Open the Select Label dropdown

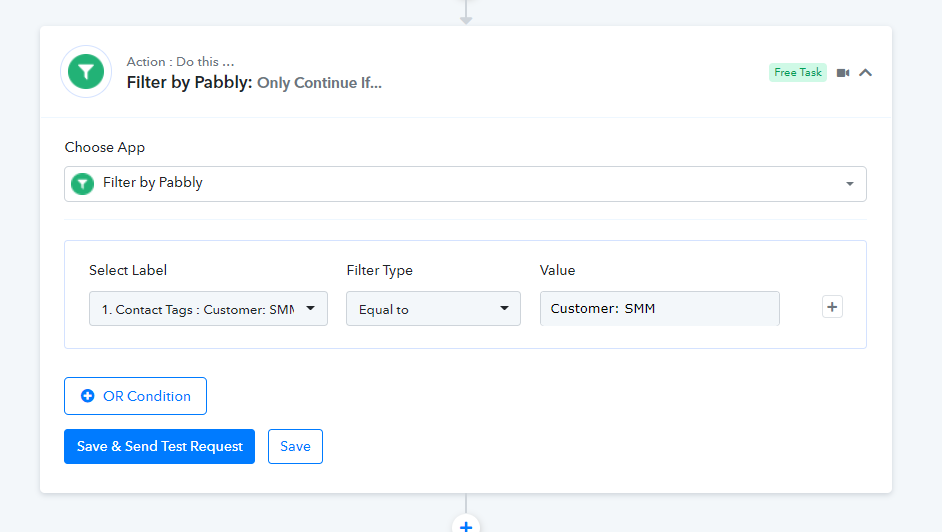pyautogui.click(x=208, y=309)
